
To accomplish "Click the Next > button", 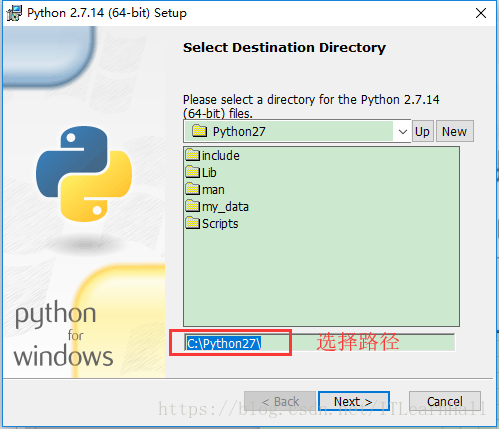I will [354, 401].
